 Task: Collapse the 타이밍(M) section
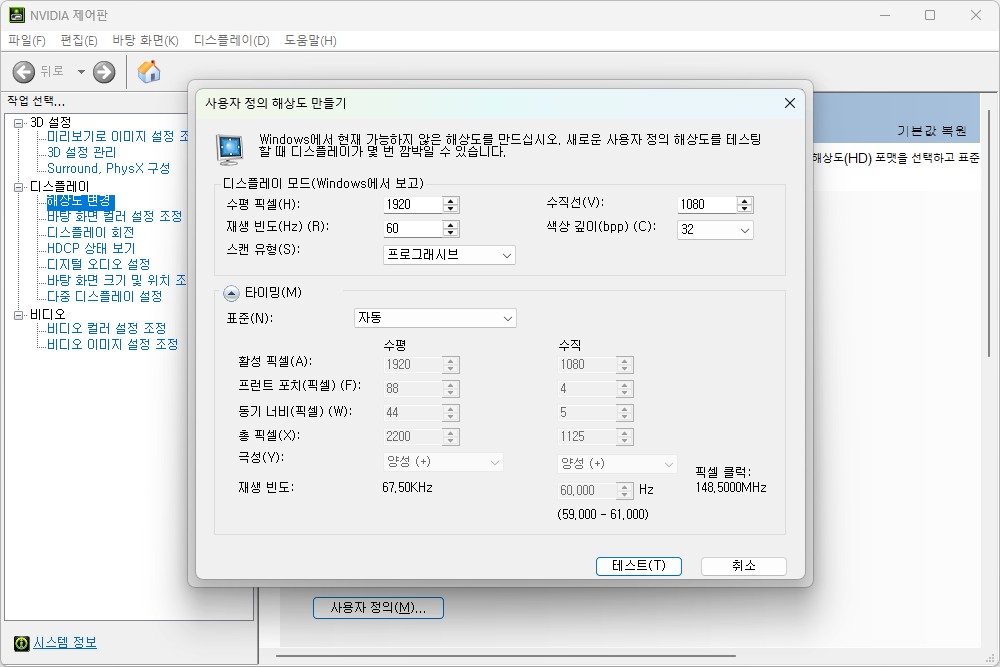point(231,293)
